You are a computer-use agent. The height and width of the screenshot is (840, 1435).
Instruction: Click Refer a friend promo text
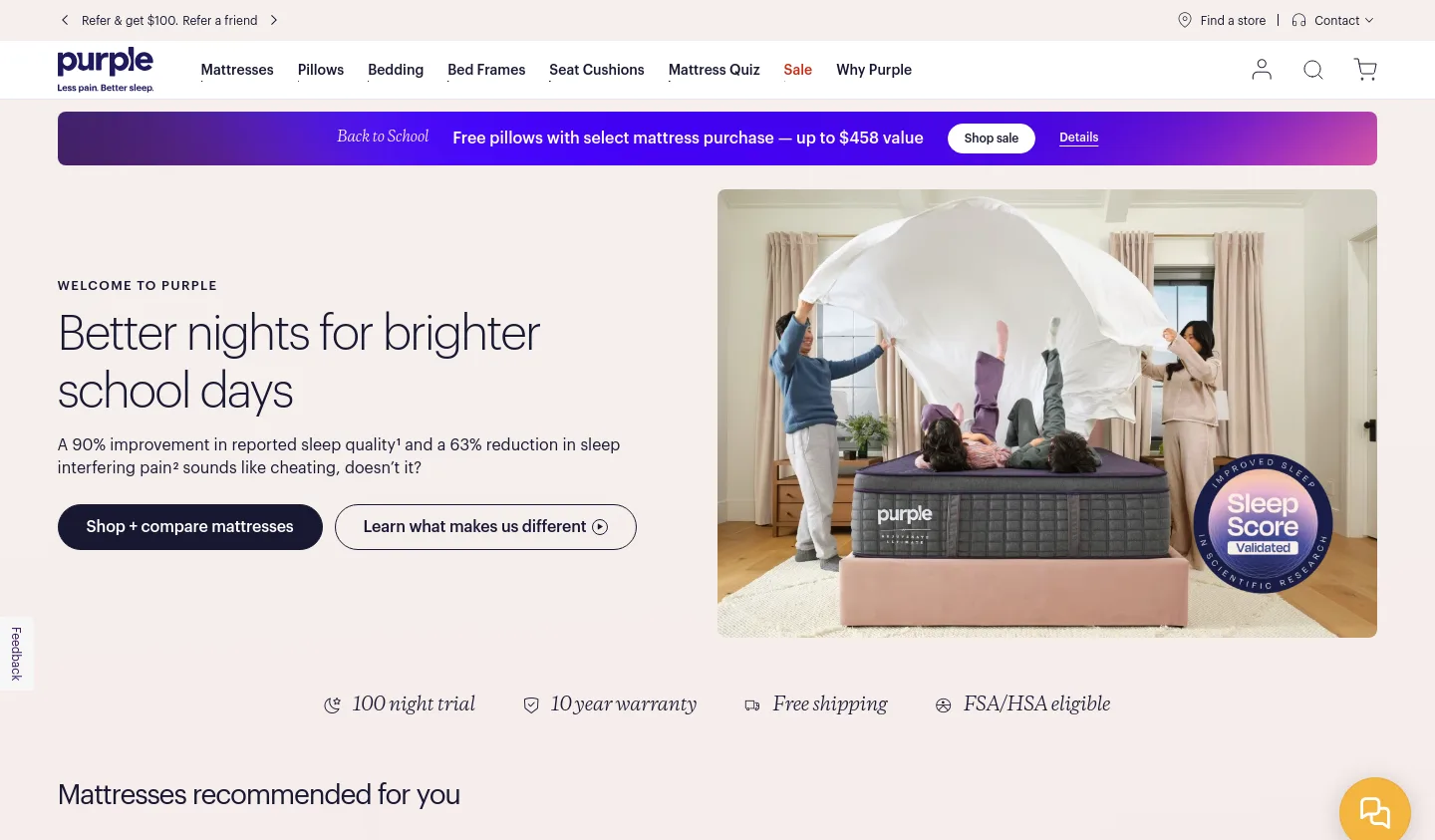point(220,20)
